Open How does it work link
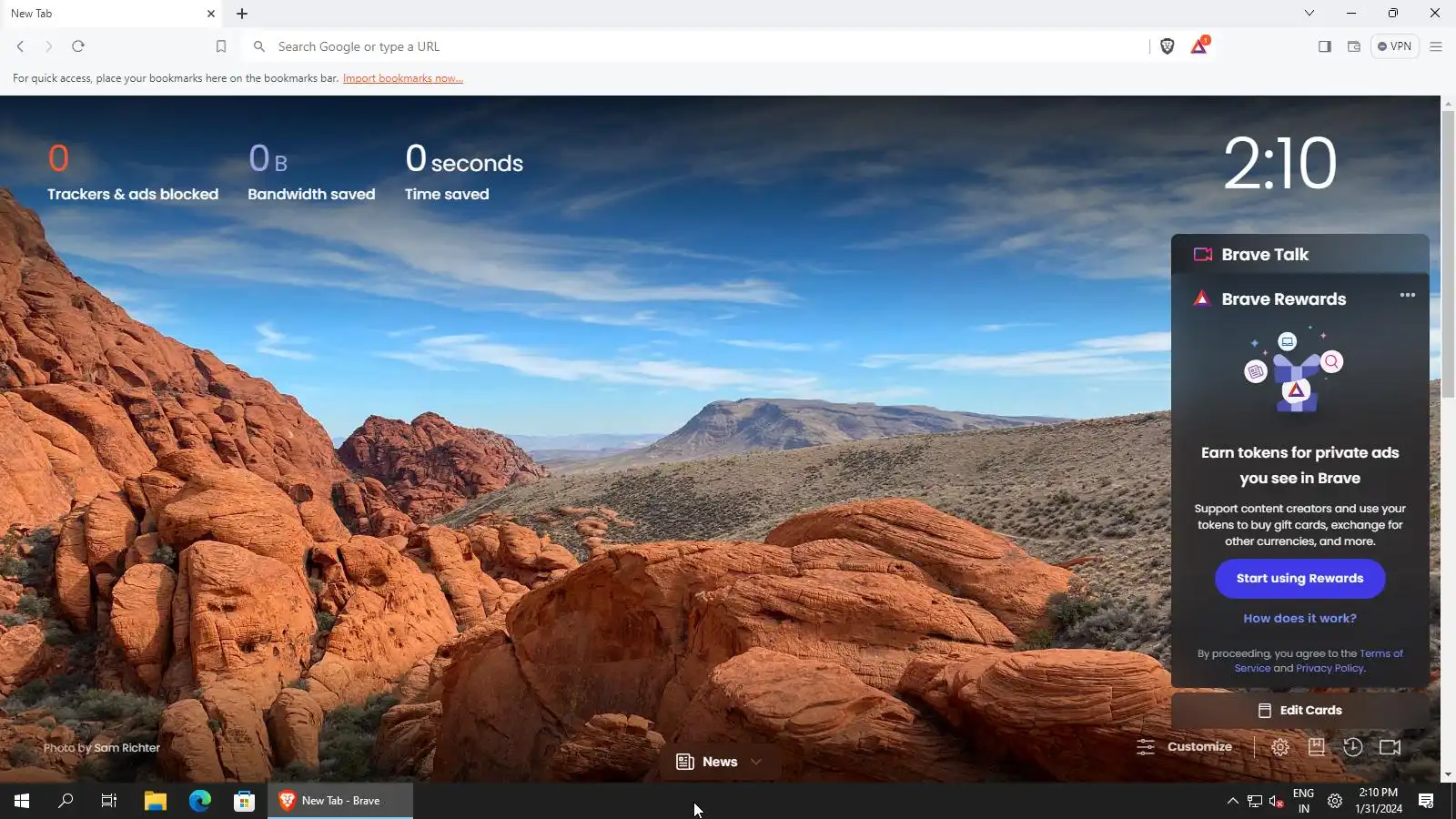Viewport: 1456px width, 819px height. [x=1299, y=619]
